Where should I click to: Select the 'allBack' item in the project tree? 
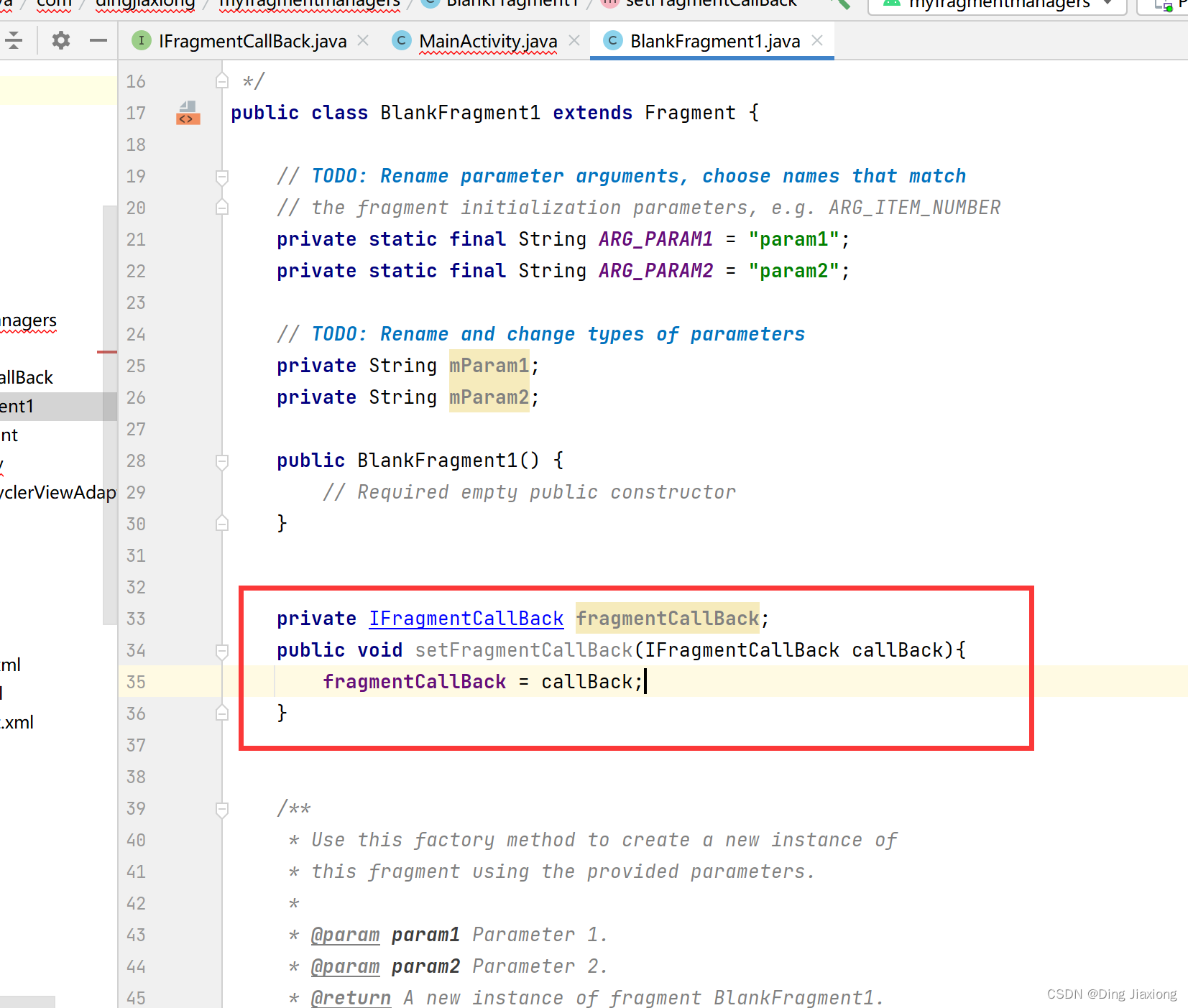click(x=27, y=377)
